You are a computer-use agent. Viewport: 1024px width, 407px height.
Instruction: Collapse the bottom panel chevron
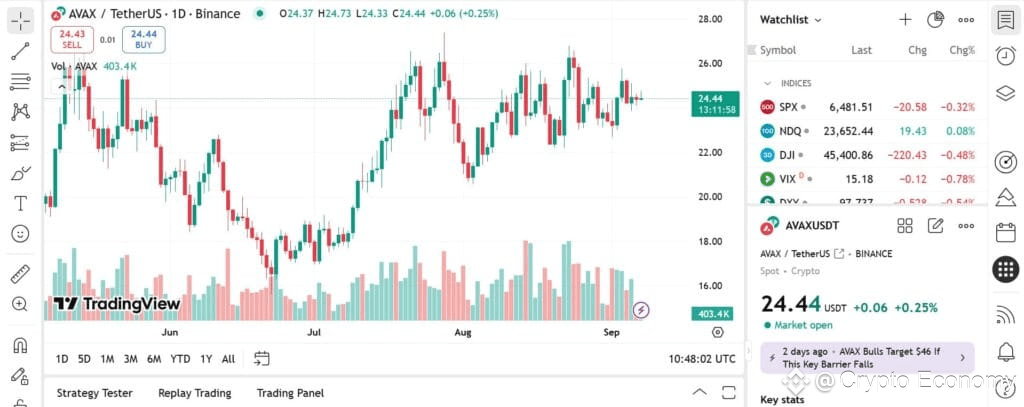tap(699, 393)
